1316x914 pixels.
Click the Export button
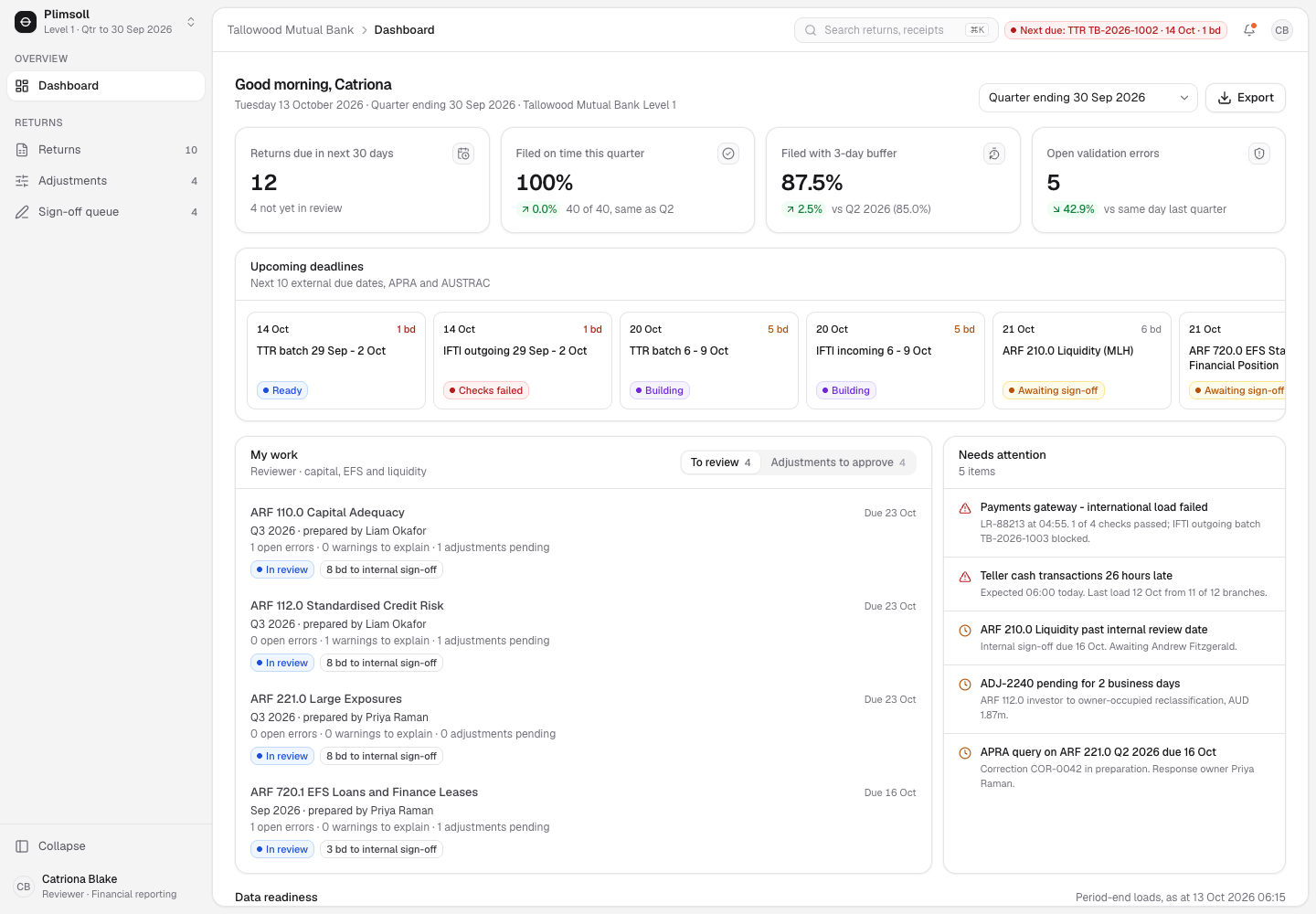pos(1246,98)
